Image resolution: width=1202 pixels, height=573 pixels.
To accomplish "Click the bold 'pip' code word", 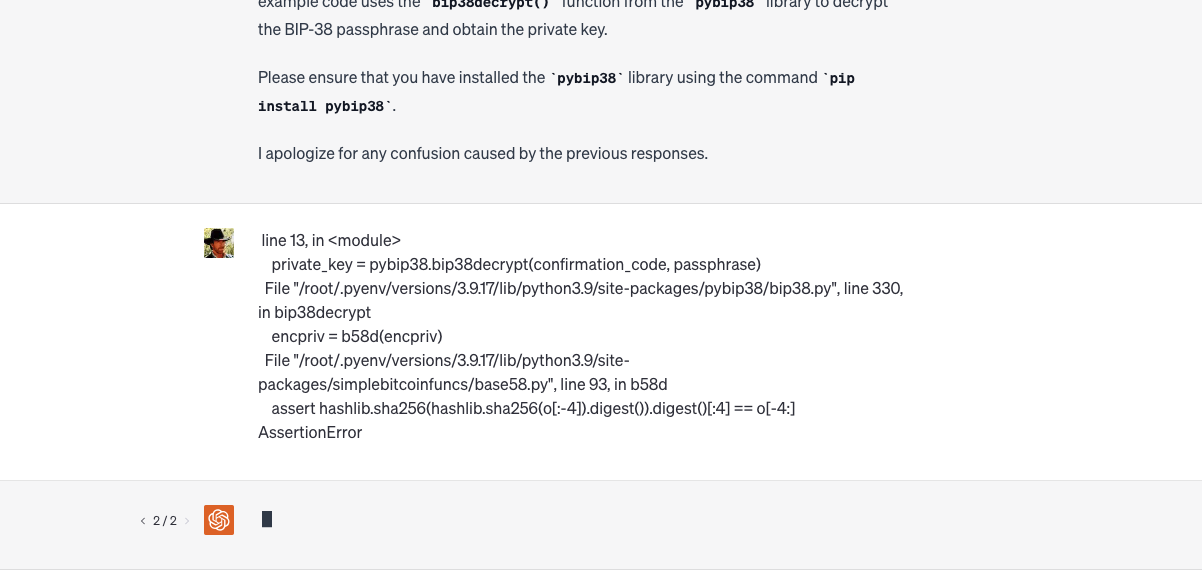I will point(842,78).
